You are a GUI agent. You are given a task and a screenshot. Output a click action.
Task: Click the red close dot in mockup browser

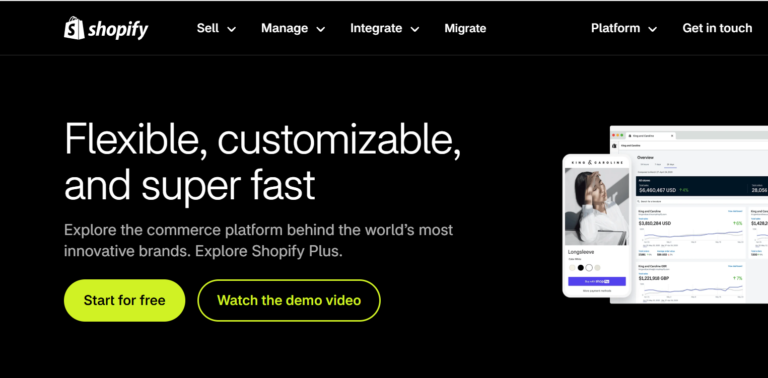click(614, 135)
